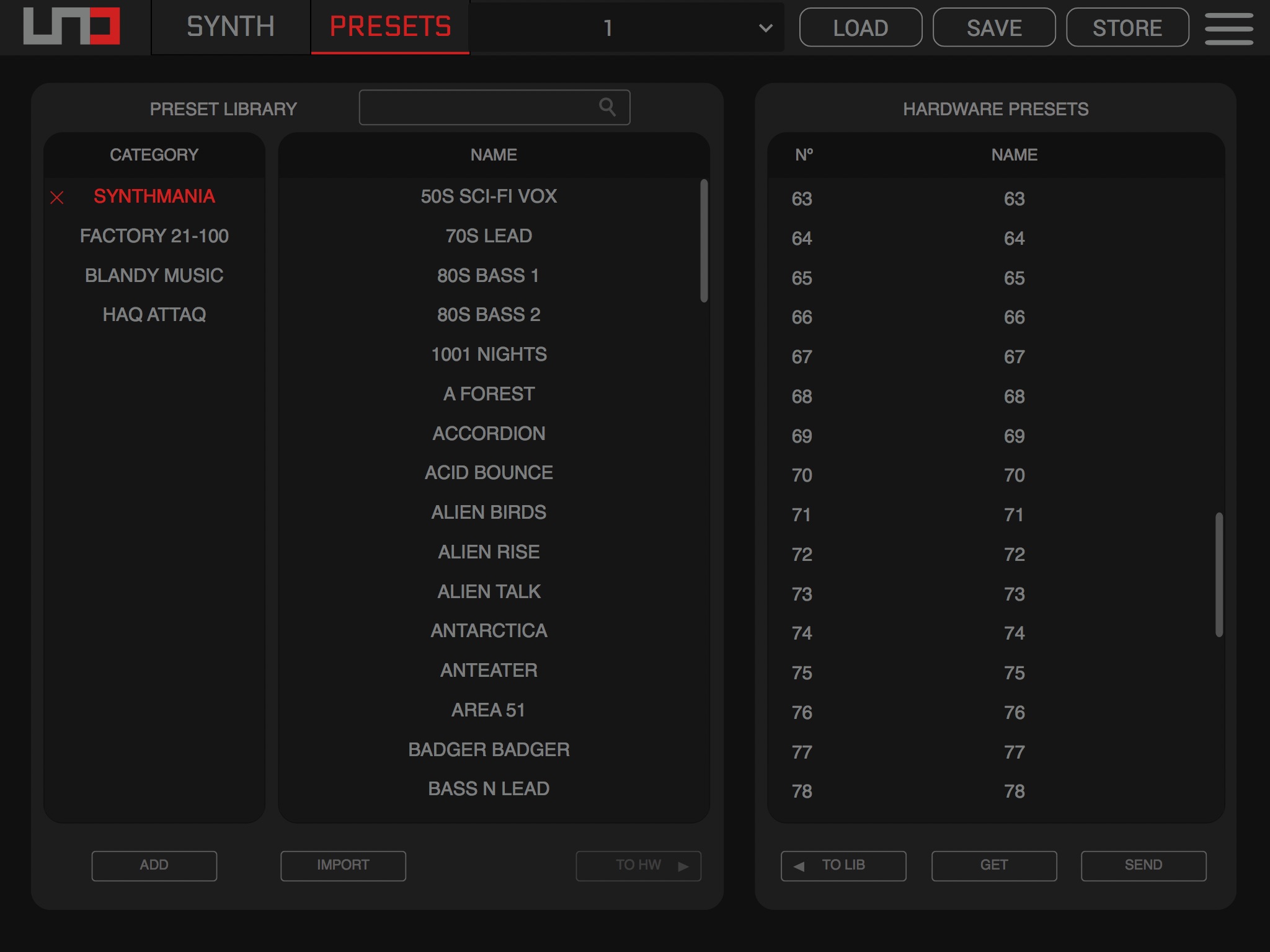
Task: Select the PRESETS tab
Action: (390, 27)
